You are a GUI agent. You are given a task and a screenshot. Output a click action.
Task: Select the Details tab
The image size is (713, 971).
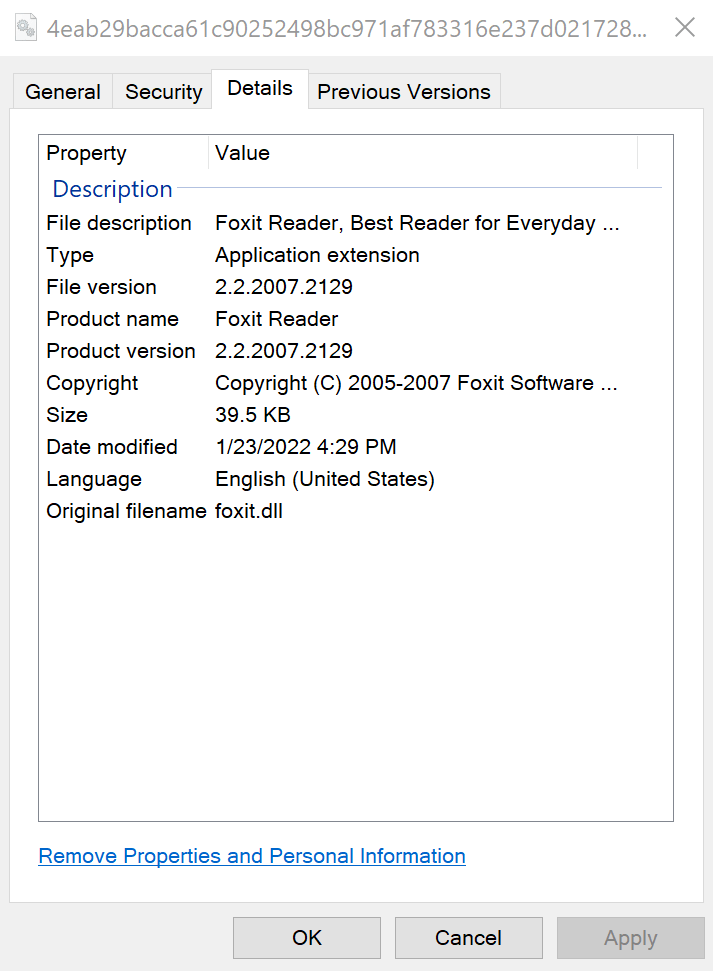coord(260,88)
